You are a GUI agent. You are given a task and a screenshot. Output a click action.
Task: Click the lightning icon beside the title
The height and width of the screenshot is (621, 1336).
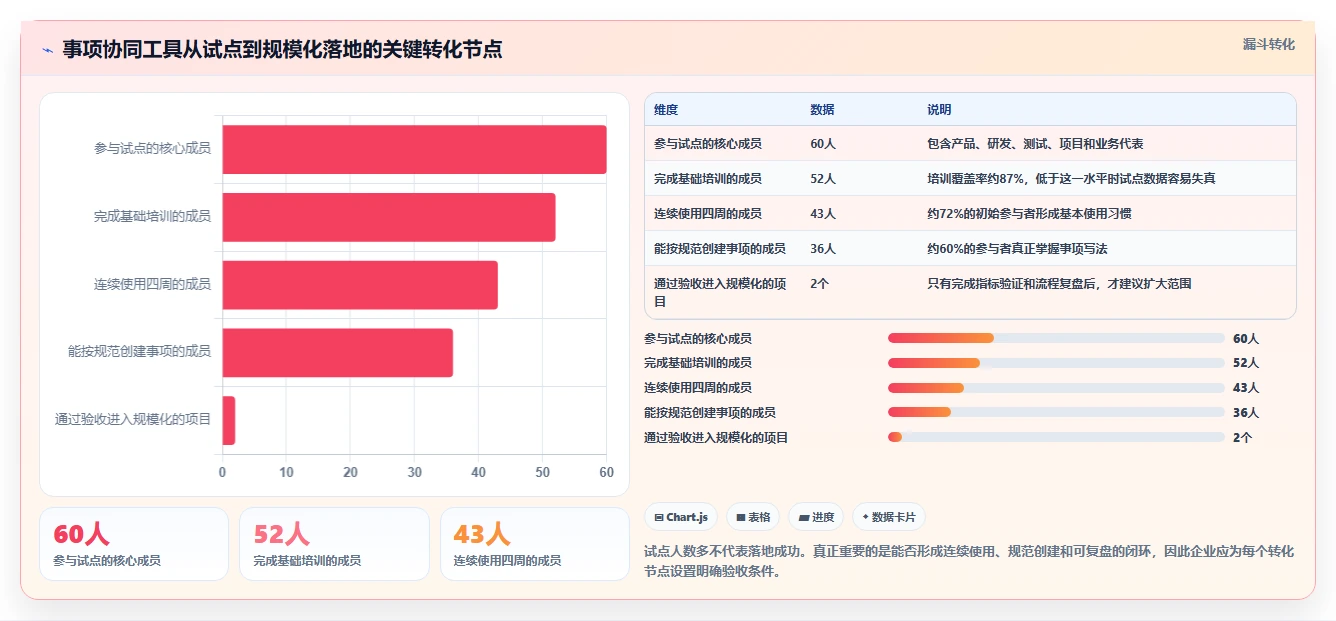coord(48,50)
